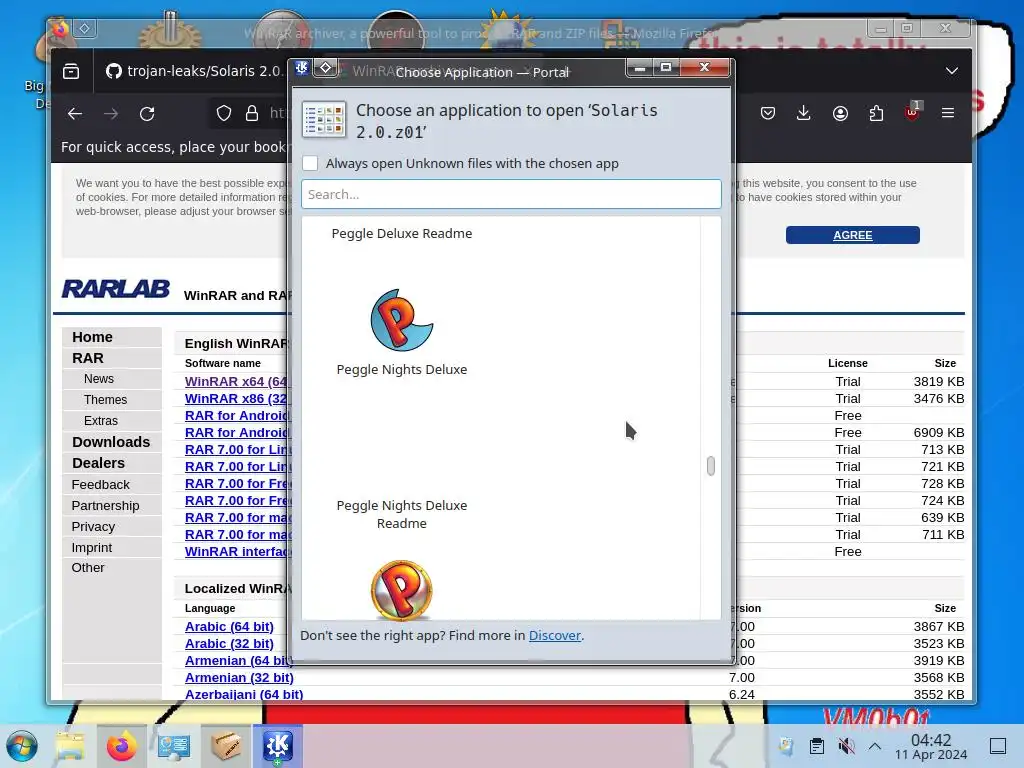This screenshot has width=1024, height=768.
Task: Open Extras sidebar item
Action: pos(101,421)
